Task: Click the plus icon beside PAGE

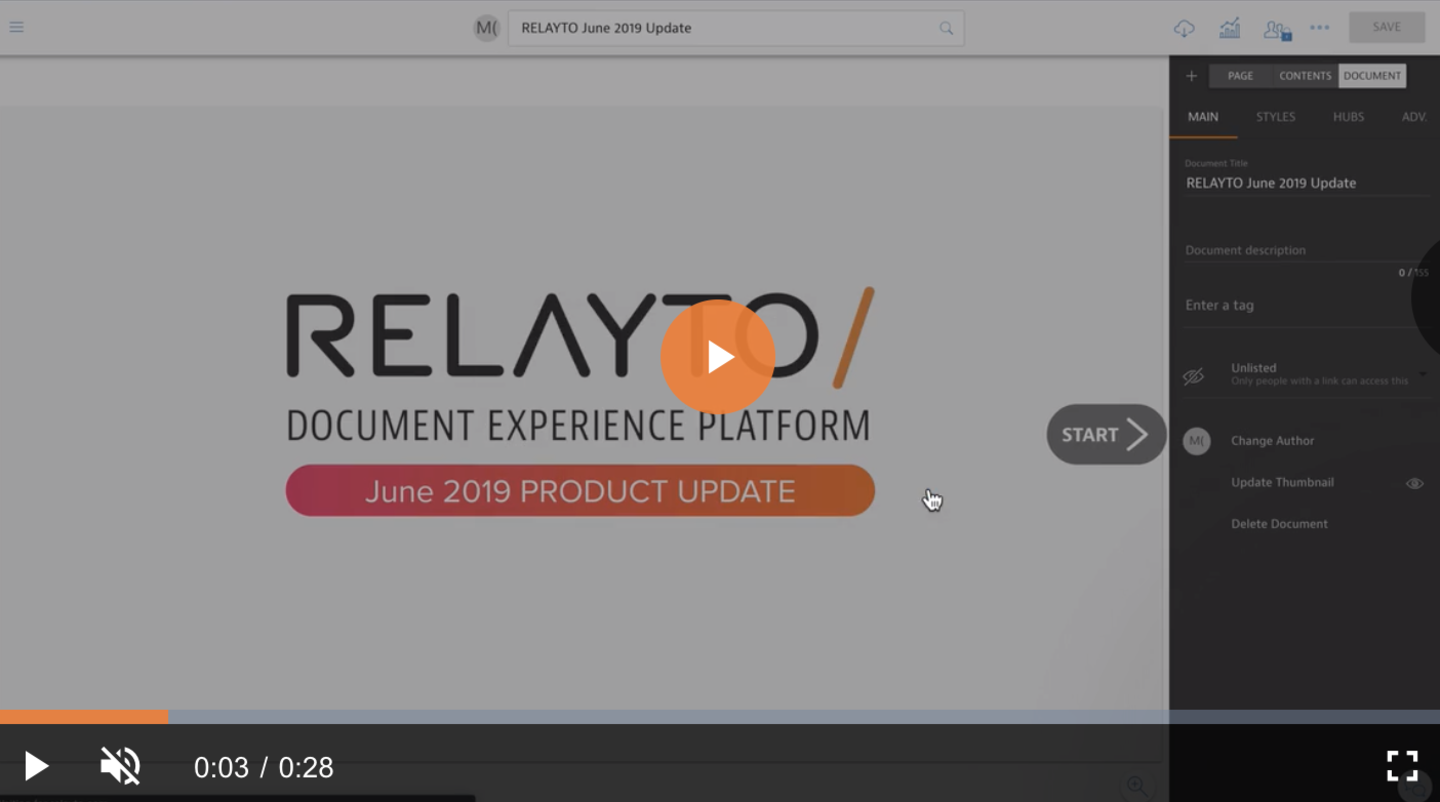Action: 1191,76
